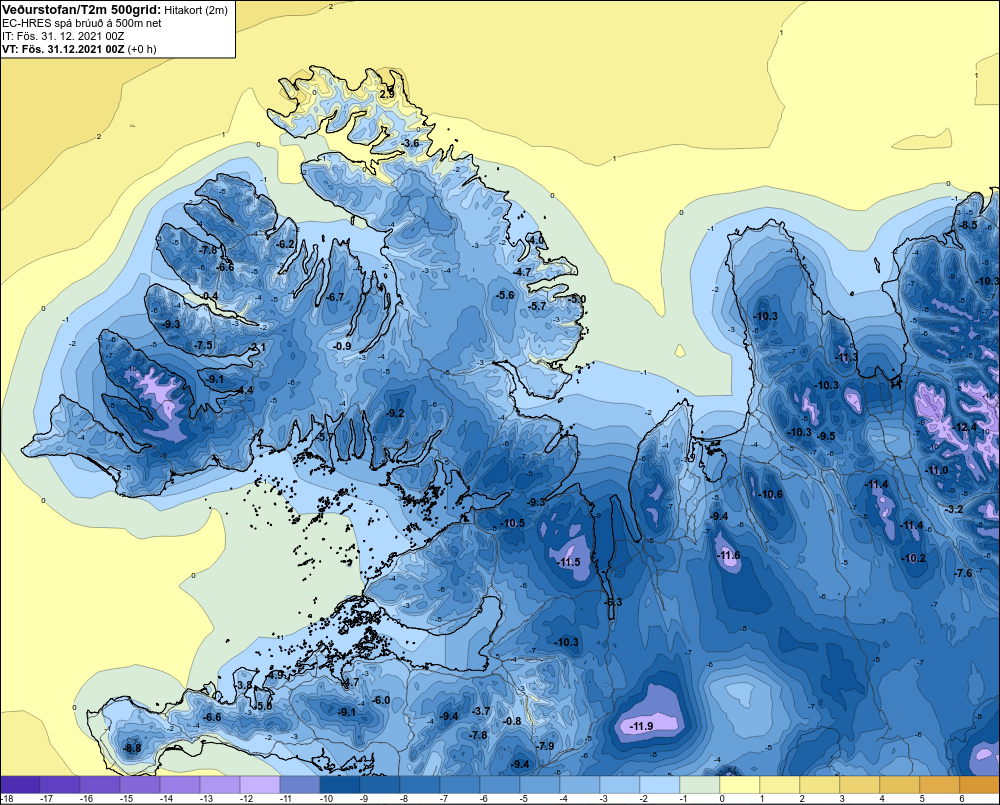Click the legend swatch between 0 and 1
This screenshot has width=1000, height=805.
pyautogui.click(x=740, y=785)
